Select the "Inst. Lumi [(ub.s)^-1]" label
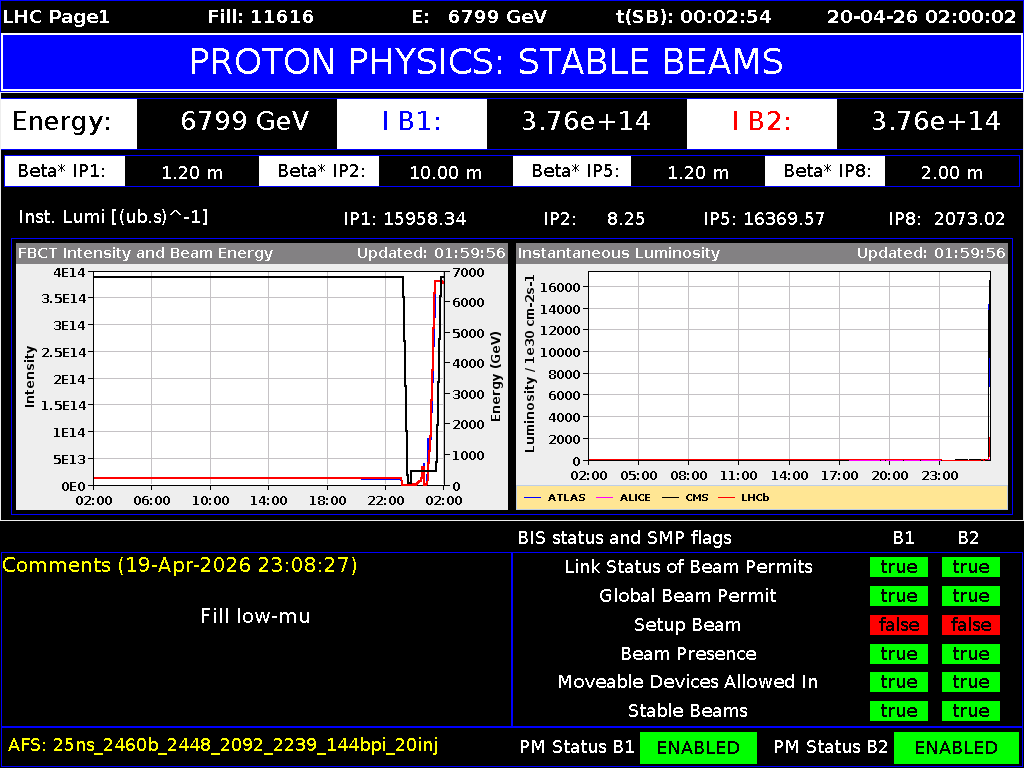Viewport: 1024px width, 768px height. click(x=113, y=217)
